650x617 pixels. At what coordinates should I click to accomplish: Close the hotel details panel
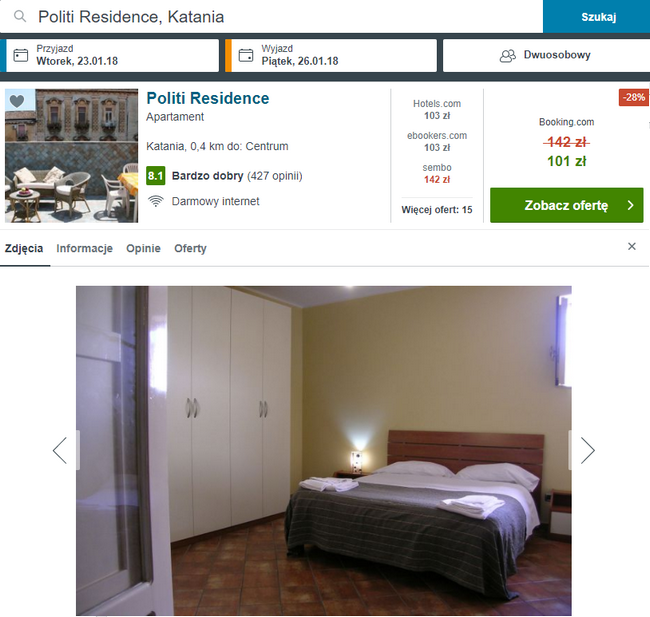(x=632, y=246)
